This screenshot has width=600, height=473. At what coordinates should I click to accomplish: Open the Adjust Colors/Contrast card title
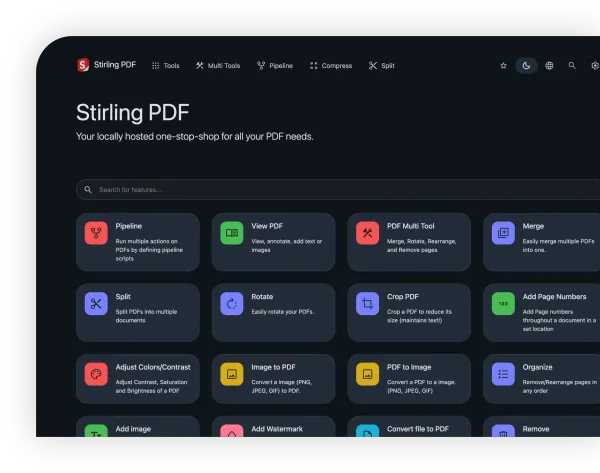coord(153,367)
